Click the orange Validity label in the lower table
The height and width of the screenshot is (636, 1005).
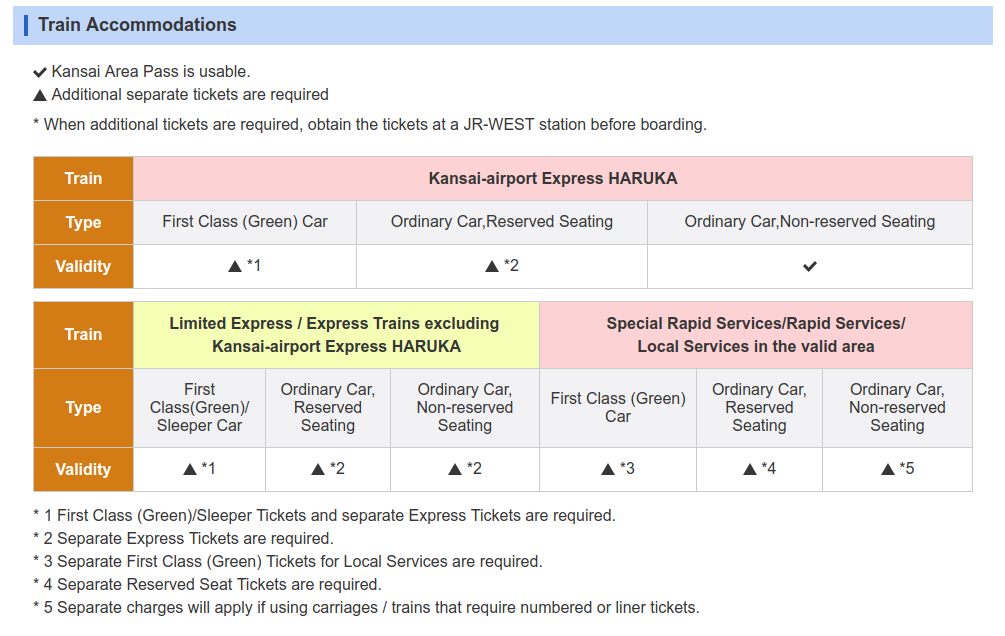click(x=83, y=469)
